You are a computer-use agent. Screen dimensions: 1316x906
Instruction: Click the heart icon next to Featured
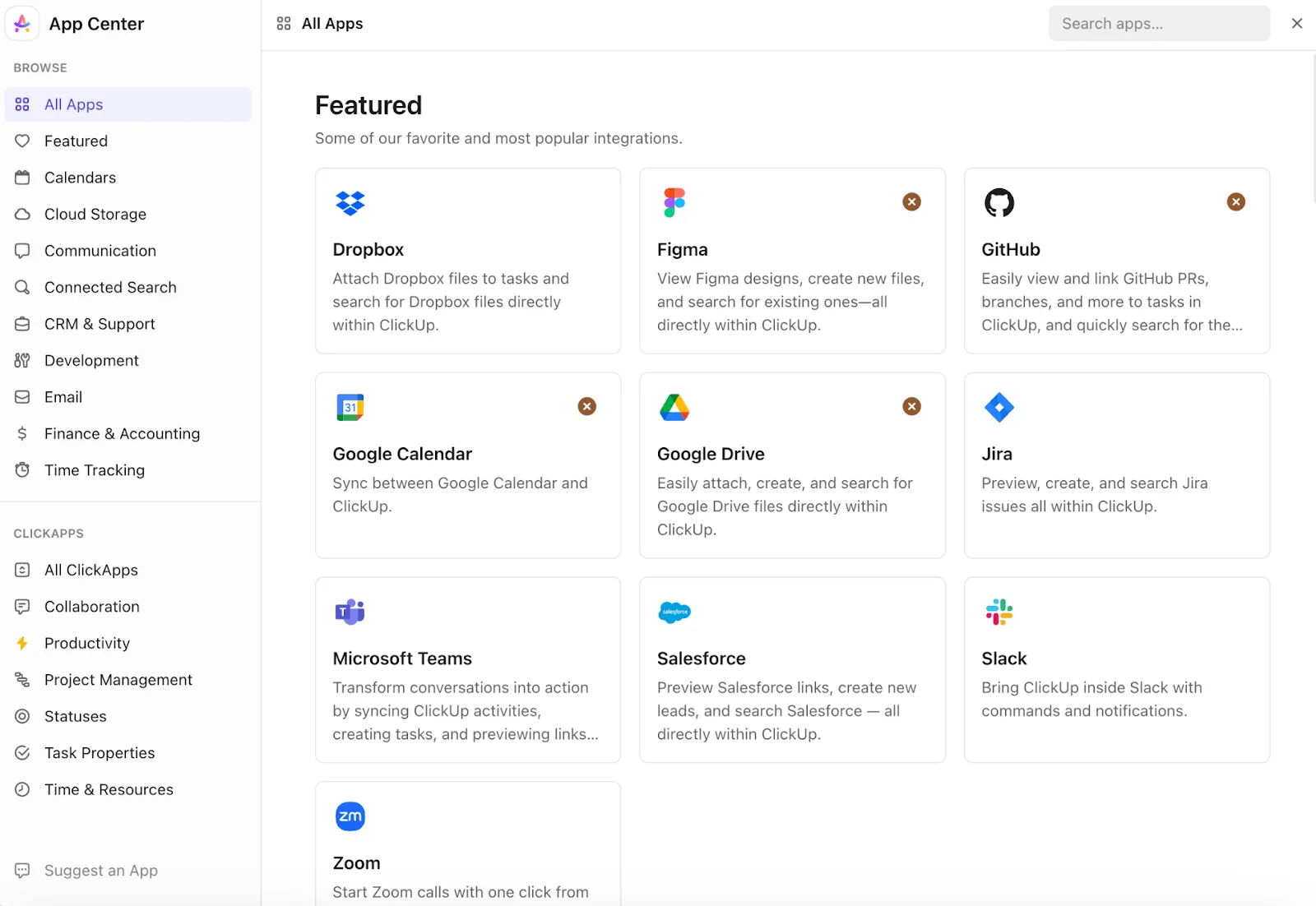click(22, 141)
